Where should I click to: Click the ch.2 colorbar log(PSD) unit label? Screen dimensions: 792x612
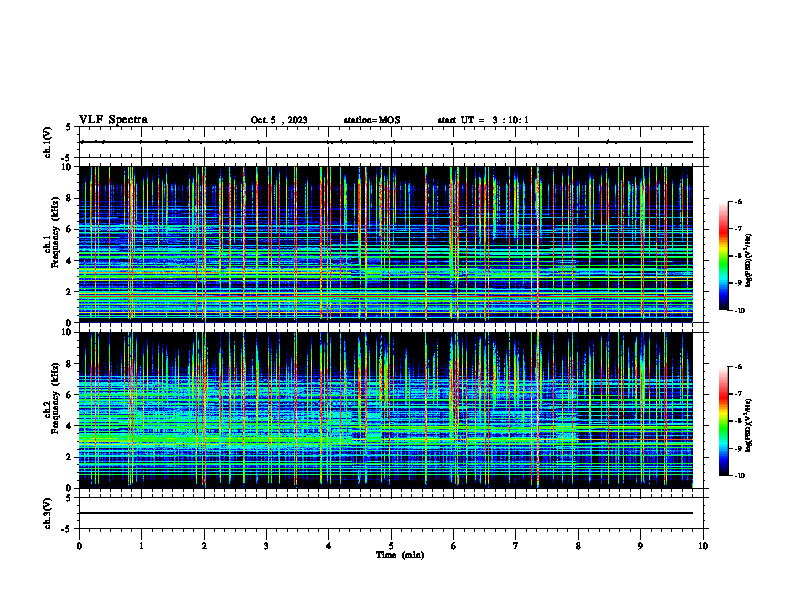748,425
